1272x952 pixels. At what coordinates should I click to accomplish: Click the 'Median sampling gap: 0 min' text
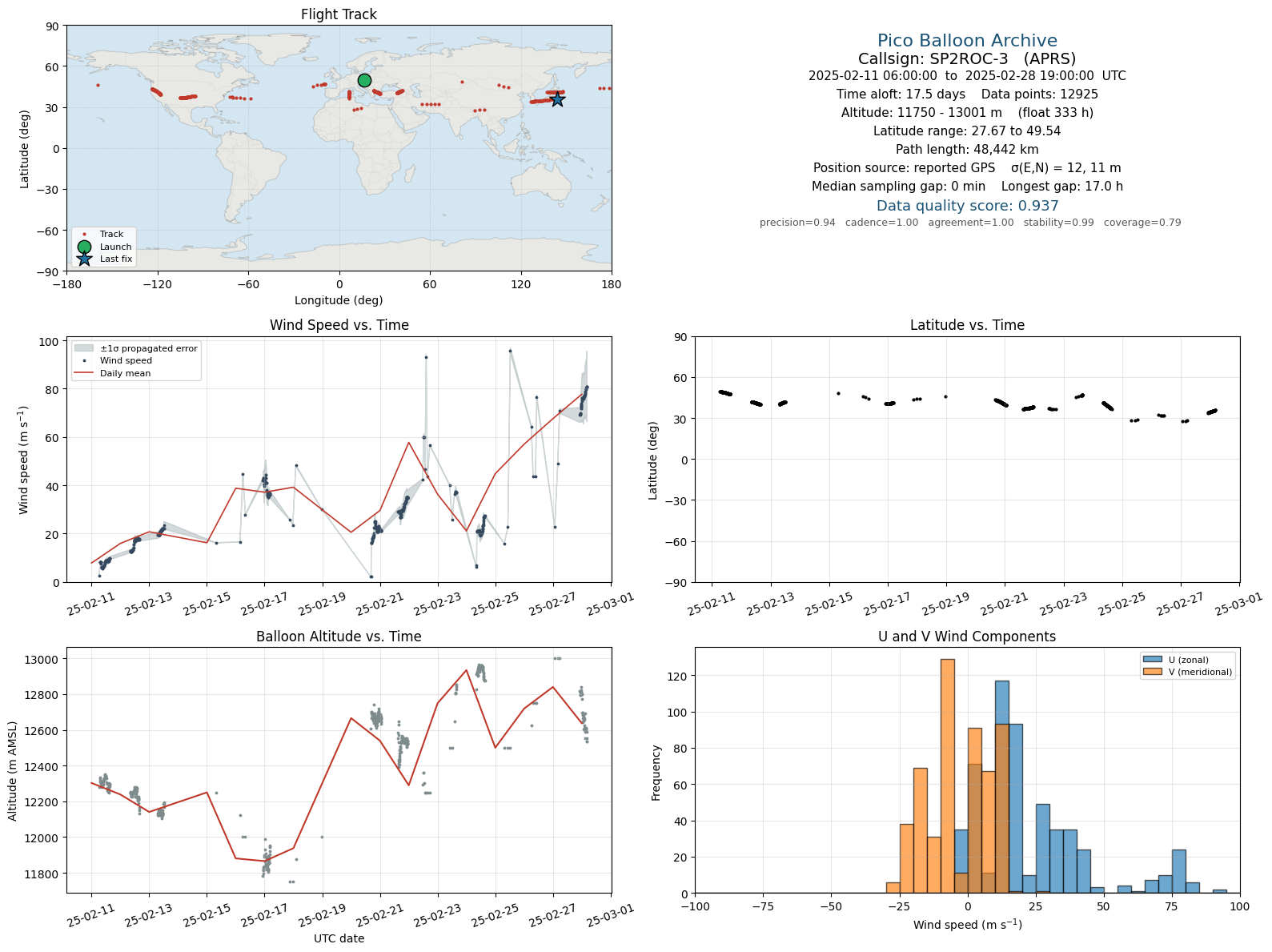(899, 187)
